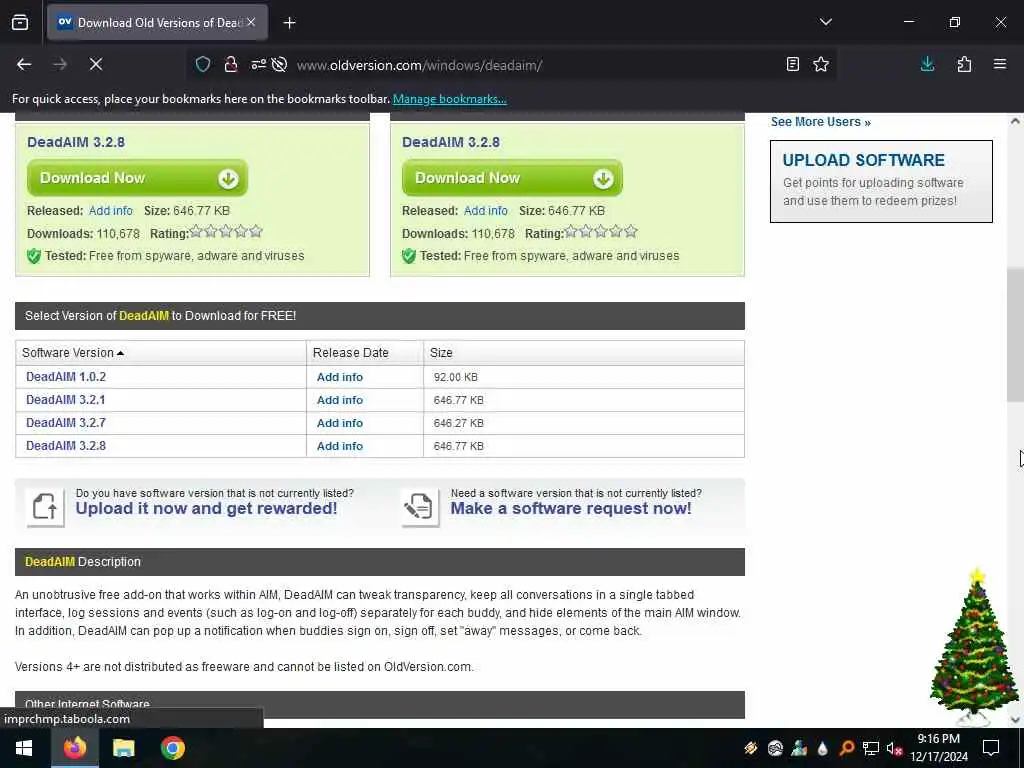Add info for the DeadAIM 3.2.1 row
Screen dimensions: 1024x768
(x=340, y=400)
